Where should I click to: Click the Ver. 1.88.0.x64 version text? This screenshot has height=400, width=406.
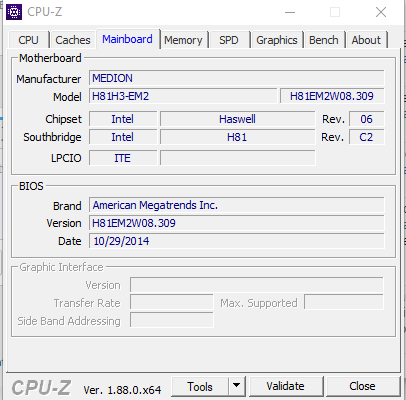(x=122, y=390)
